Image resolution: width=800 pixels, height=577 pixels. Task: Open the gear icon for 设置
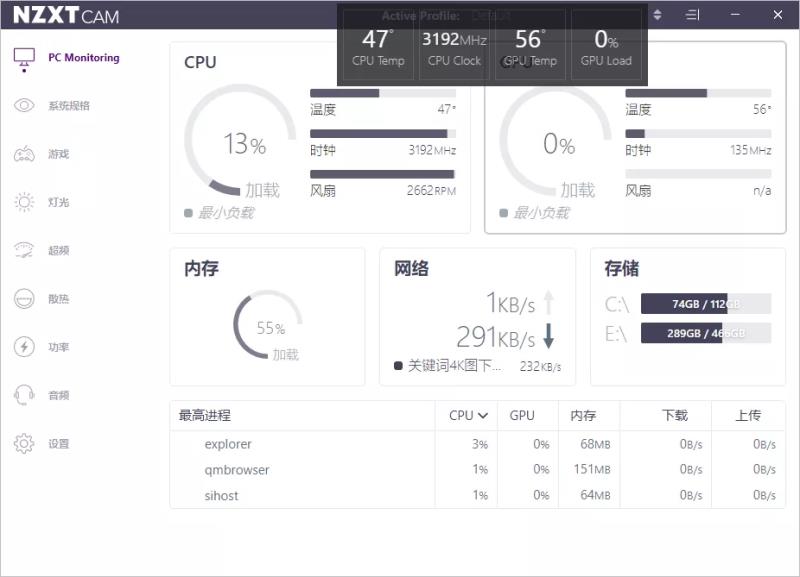24,443
